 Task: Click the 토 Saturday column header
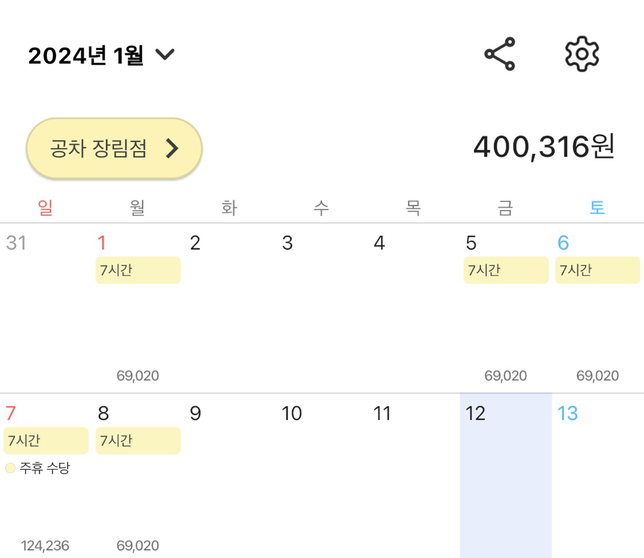coord(597,208)
